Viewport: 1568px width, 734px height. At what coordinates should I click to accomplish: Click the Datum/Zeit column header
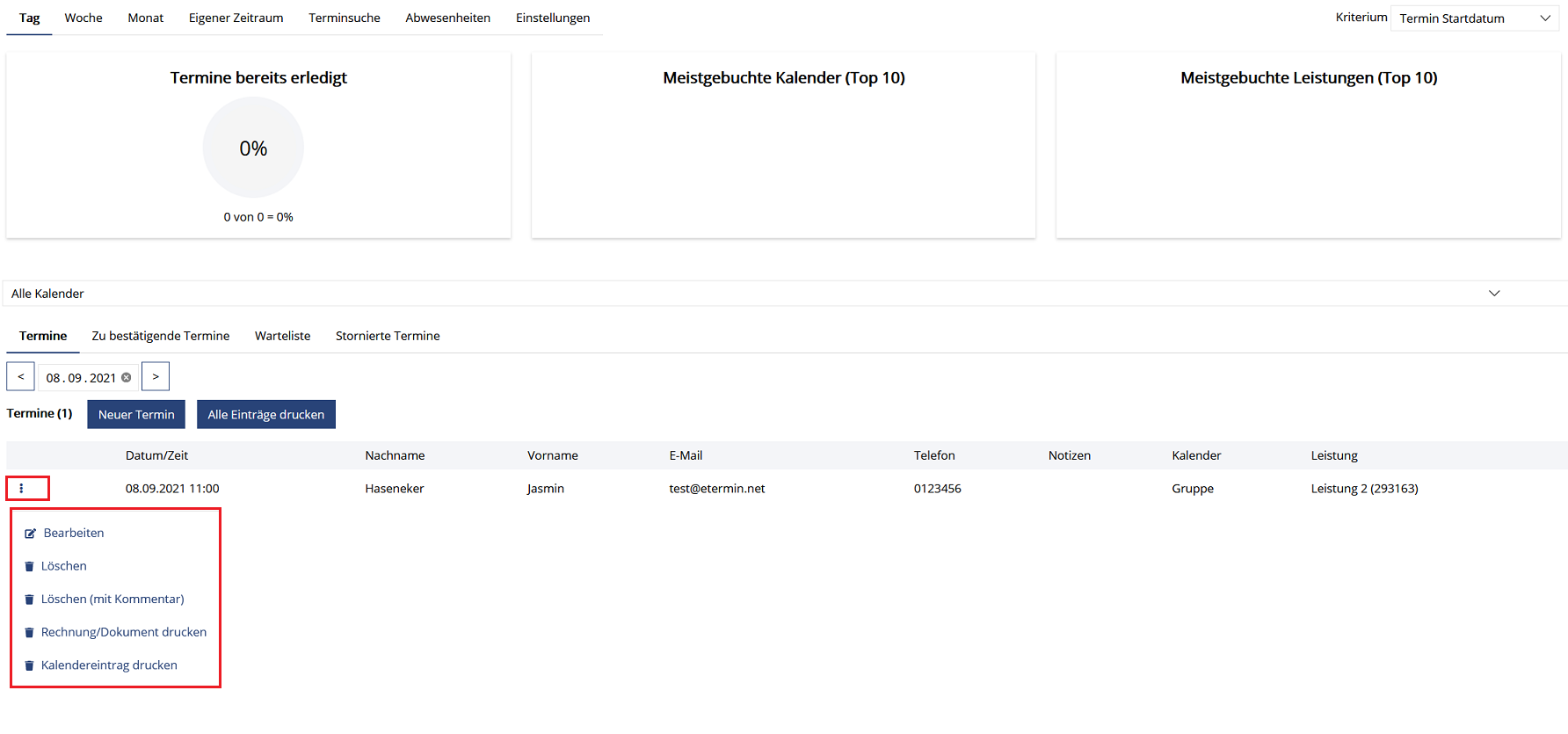[156, 455]
